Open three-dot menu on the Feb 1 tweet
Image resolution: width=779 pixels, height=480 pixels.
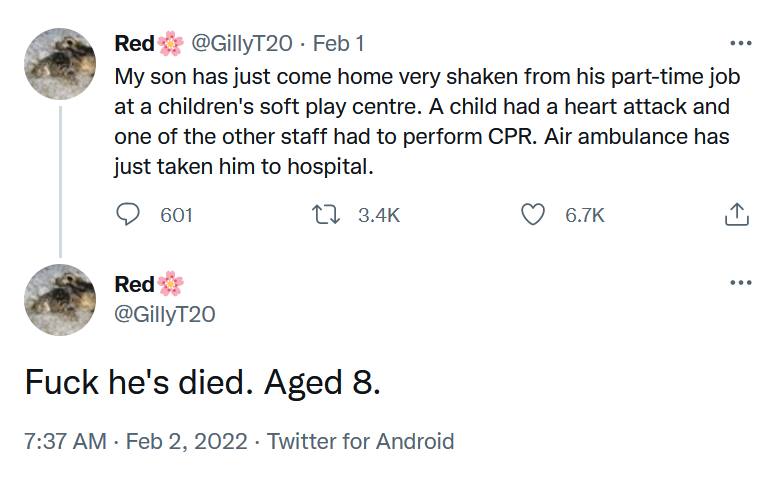740,44
